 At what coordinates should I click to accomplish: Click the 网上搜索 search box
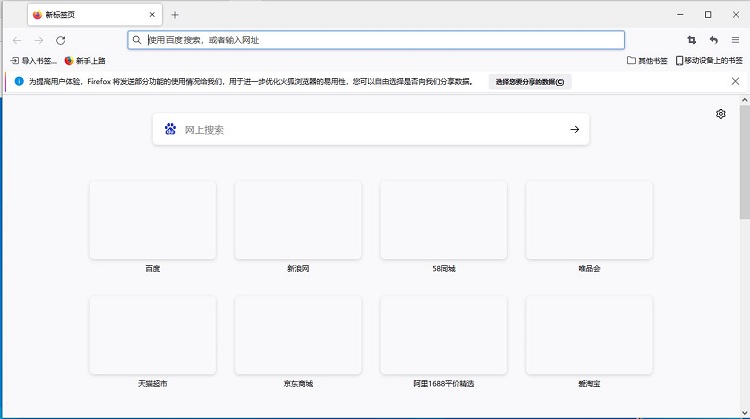[371, 129]
